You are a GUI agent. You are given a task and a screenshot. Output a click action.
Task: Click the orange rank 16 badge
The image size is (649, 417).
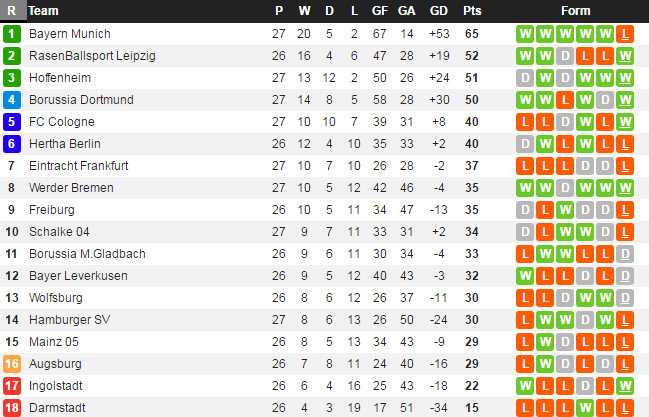coord(11,363)
